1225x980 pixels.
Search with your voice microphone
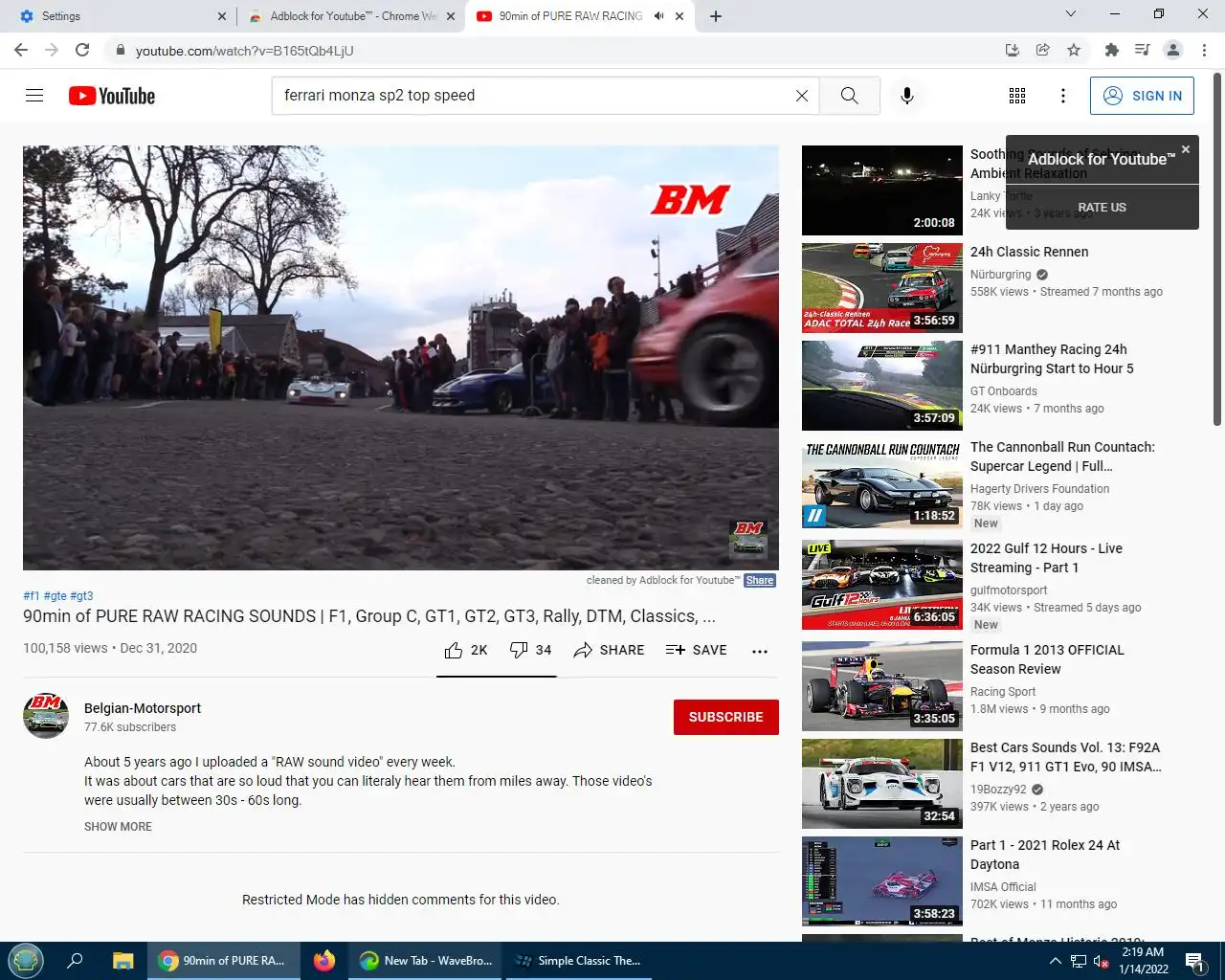click(907, 96)
